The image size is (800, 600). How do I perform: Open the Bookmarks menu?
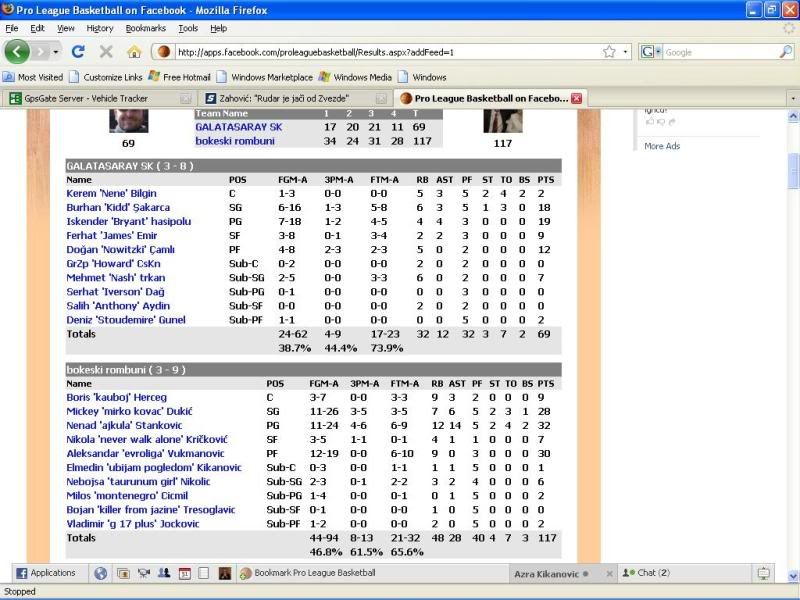pos(145,28)
